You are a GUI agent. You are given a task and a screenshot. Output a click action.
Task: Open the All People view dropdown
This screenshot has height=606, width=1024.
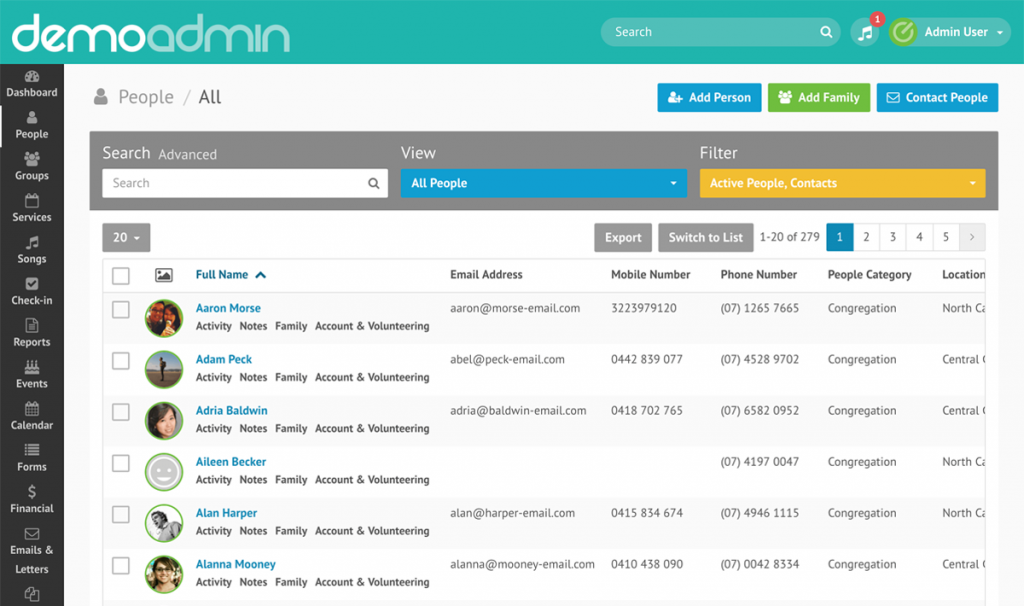point(543,183)
